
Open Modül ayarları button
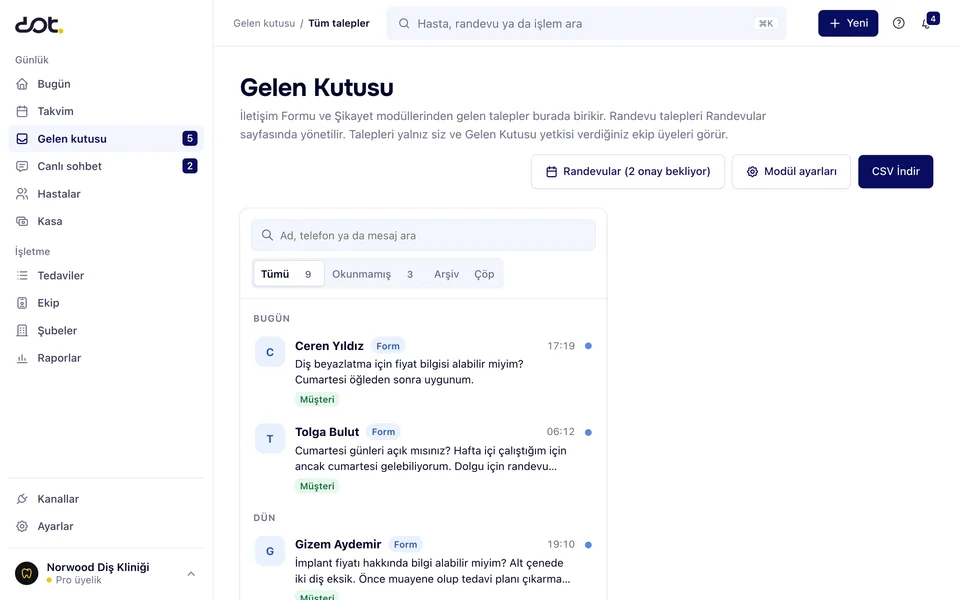click(x=791, y=171)
